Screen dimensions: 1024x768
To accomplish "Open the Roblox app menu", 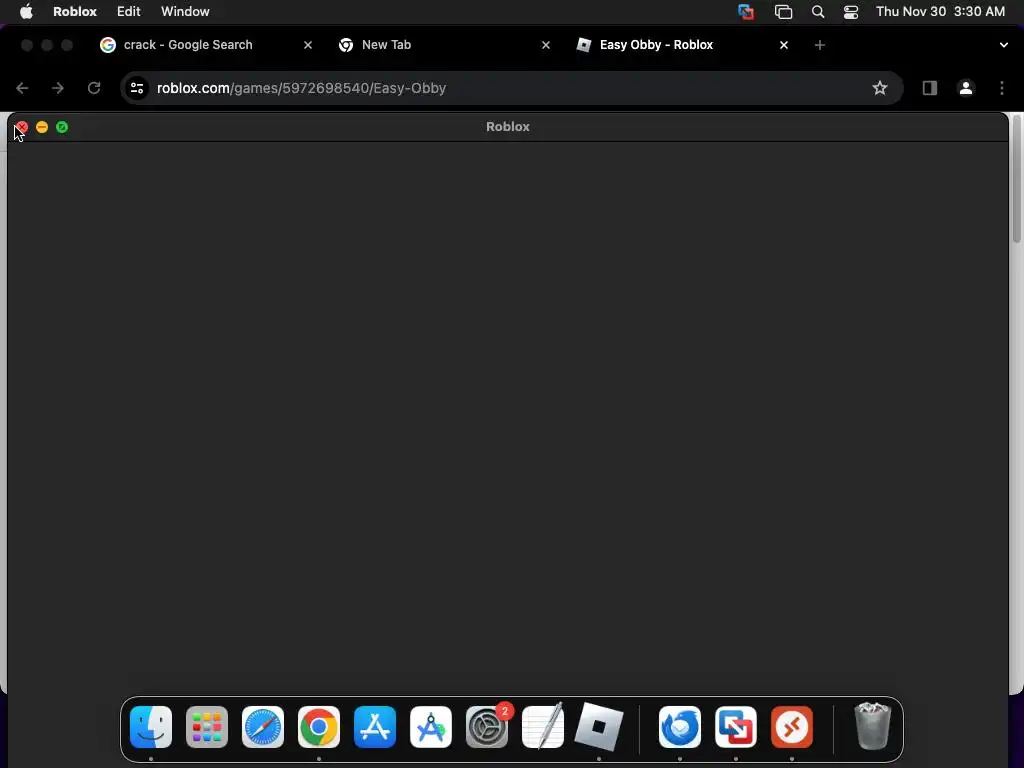I will 74,11.
